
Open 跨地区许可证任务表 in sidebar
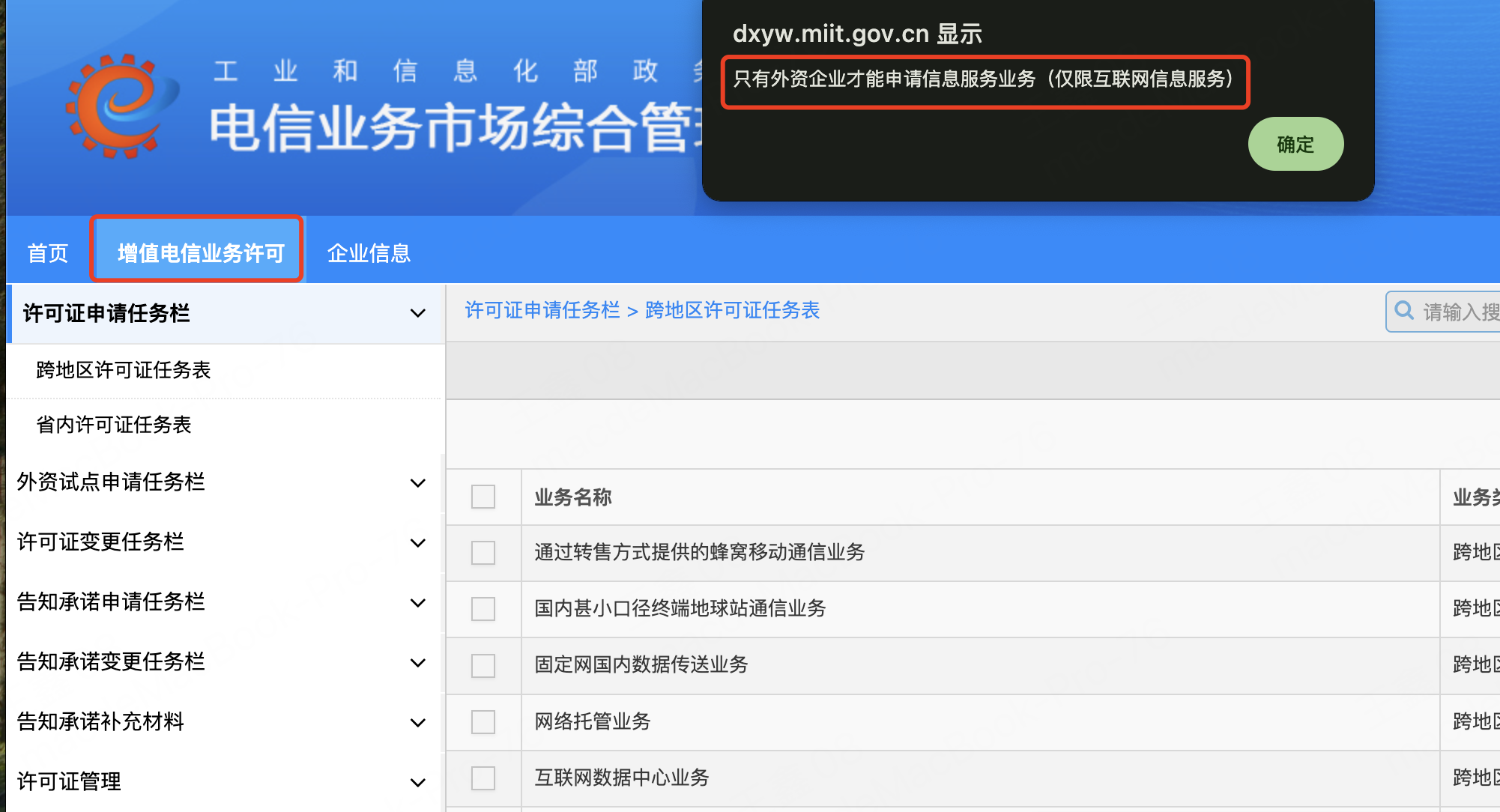coord(124,370)
